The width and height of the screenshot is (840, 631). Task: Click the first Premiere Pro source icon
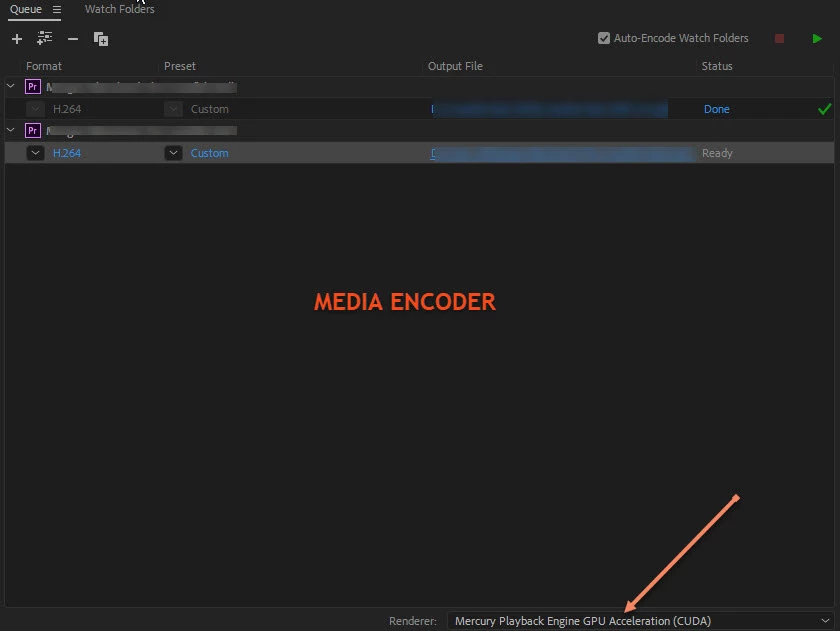click(x=33, y=86)
